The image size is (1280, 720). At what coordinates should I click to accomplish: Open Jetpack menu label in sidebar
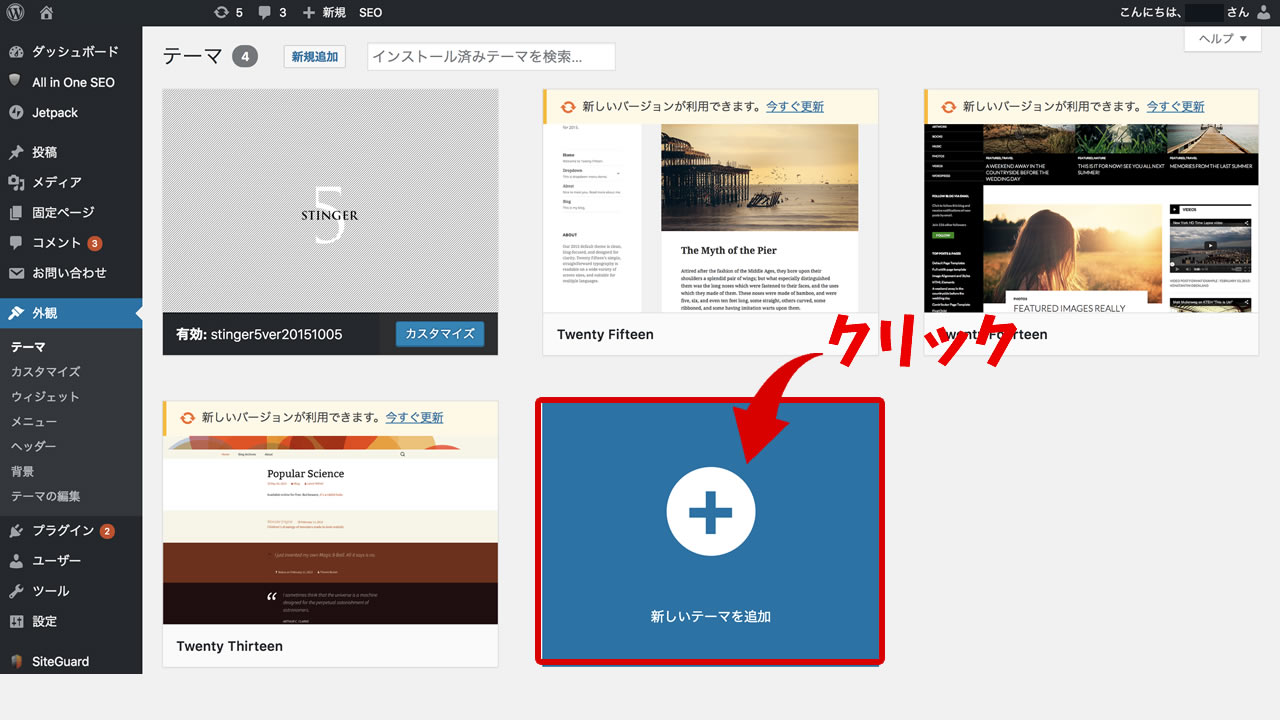pos(55,112)
